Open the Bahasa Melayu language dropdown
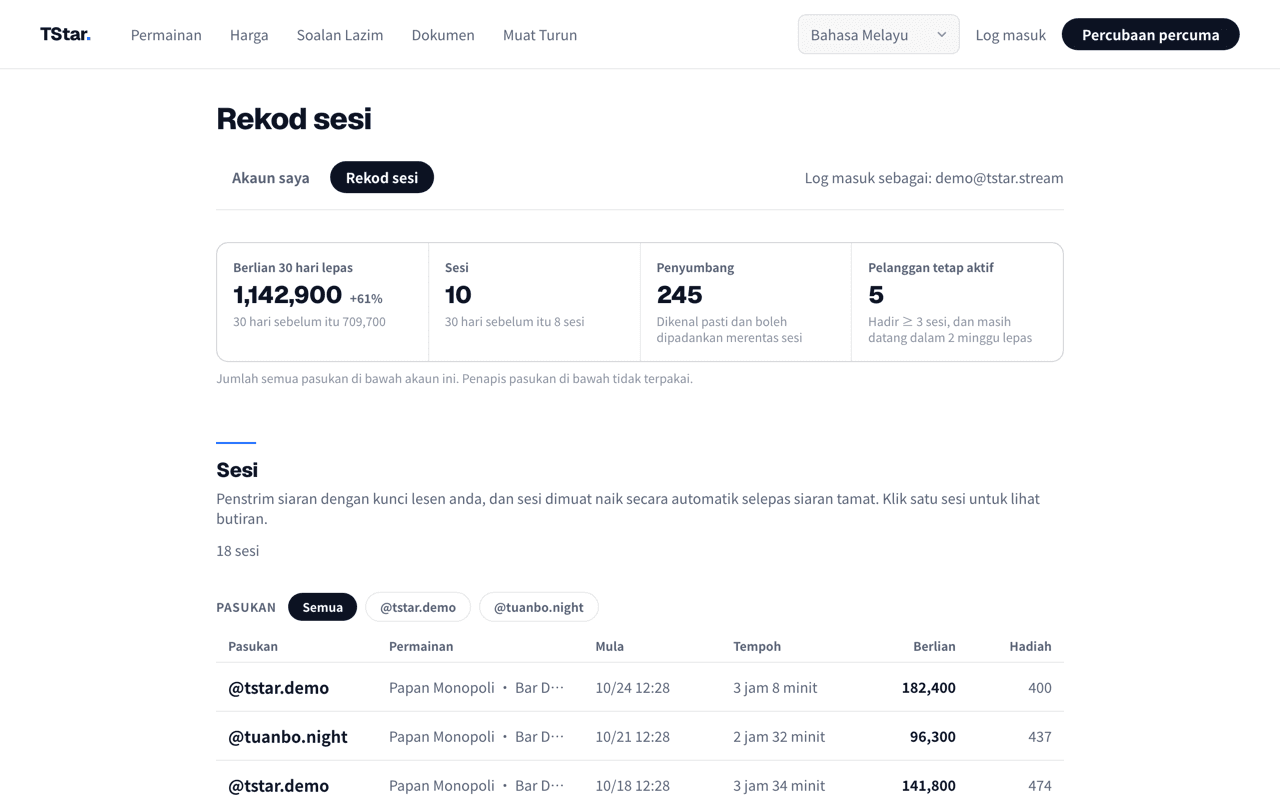The height and width of the screenshot is (800, 1280). 878,35
